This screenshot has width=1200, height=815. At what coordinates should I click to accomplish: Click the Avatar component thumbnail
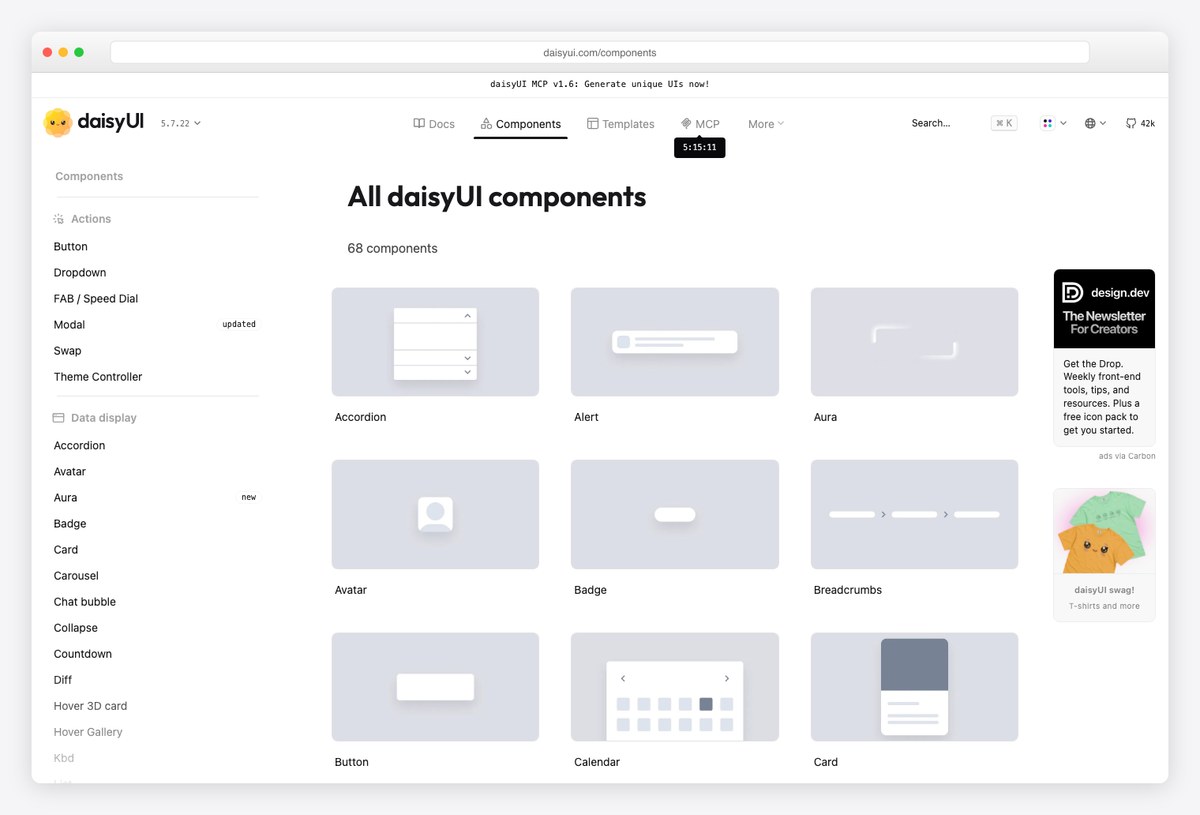435,514
